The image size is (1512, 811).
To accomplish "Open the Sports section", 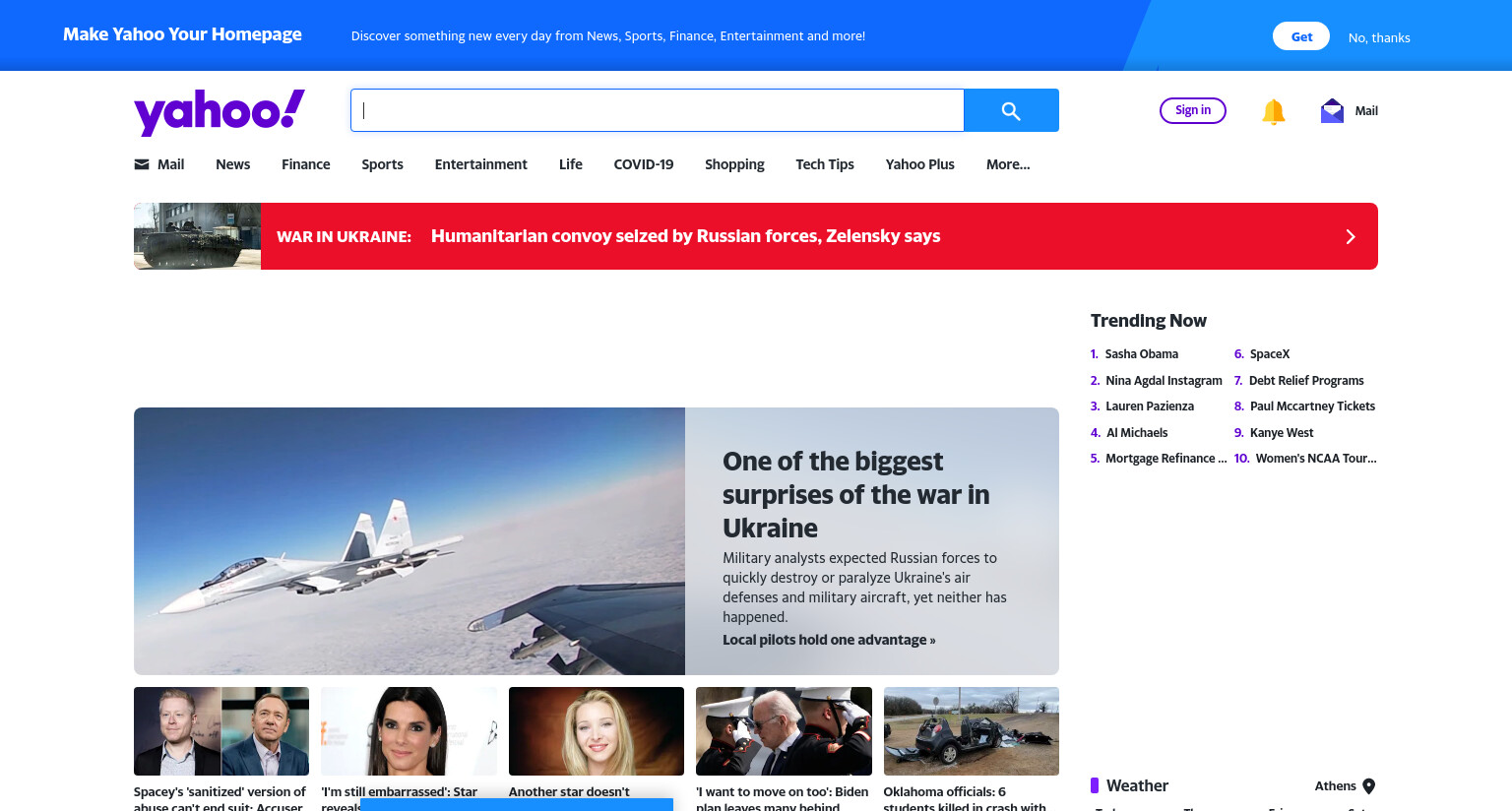I will coord(382,164).
